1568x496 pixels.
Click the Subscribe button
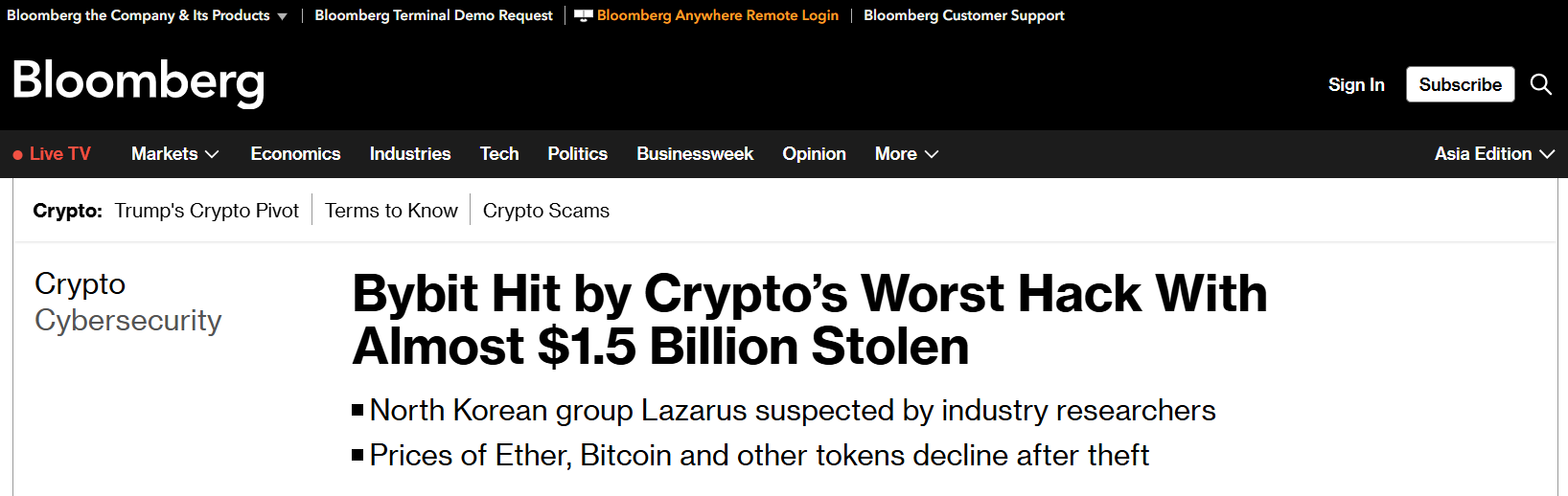click(x=1460, y=84)
